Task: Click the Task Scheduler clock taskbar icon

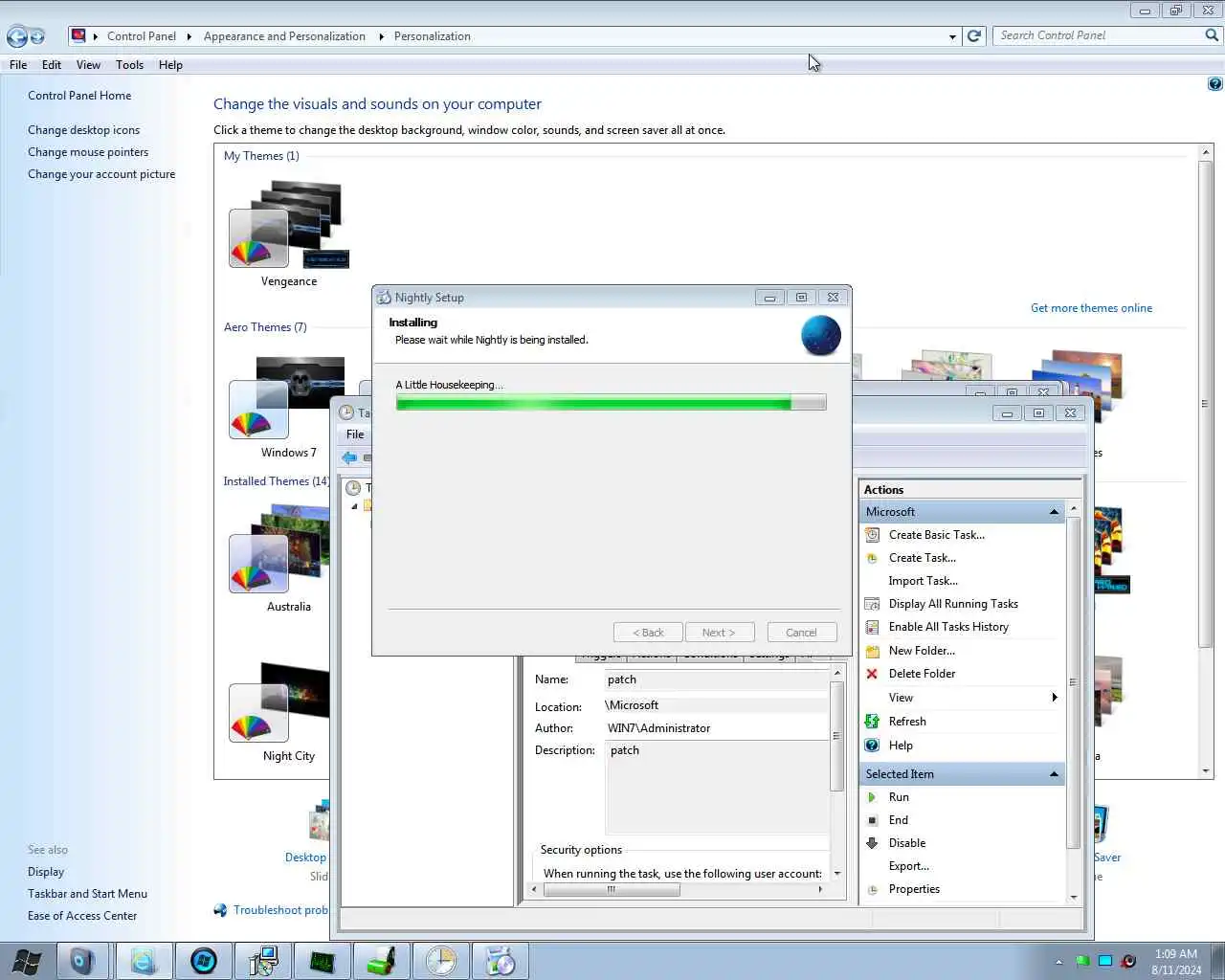Action: coord(441,961)
